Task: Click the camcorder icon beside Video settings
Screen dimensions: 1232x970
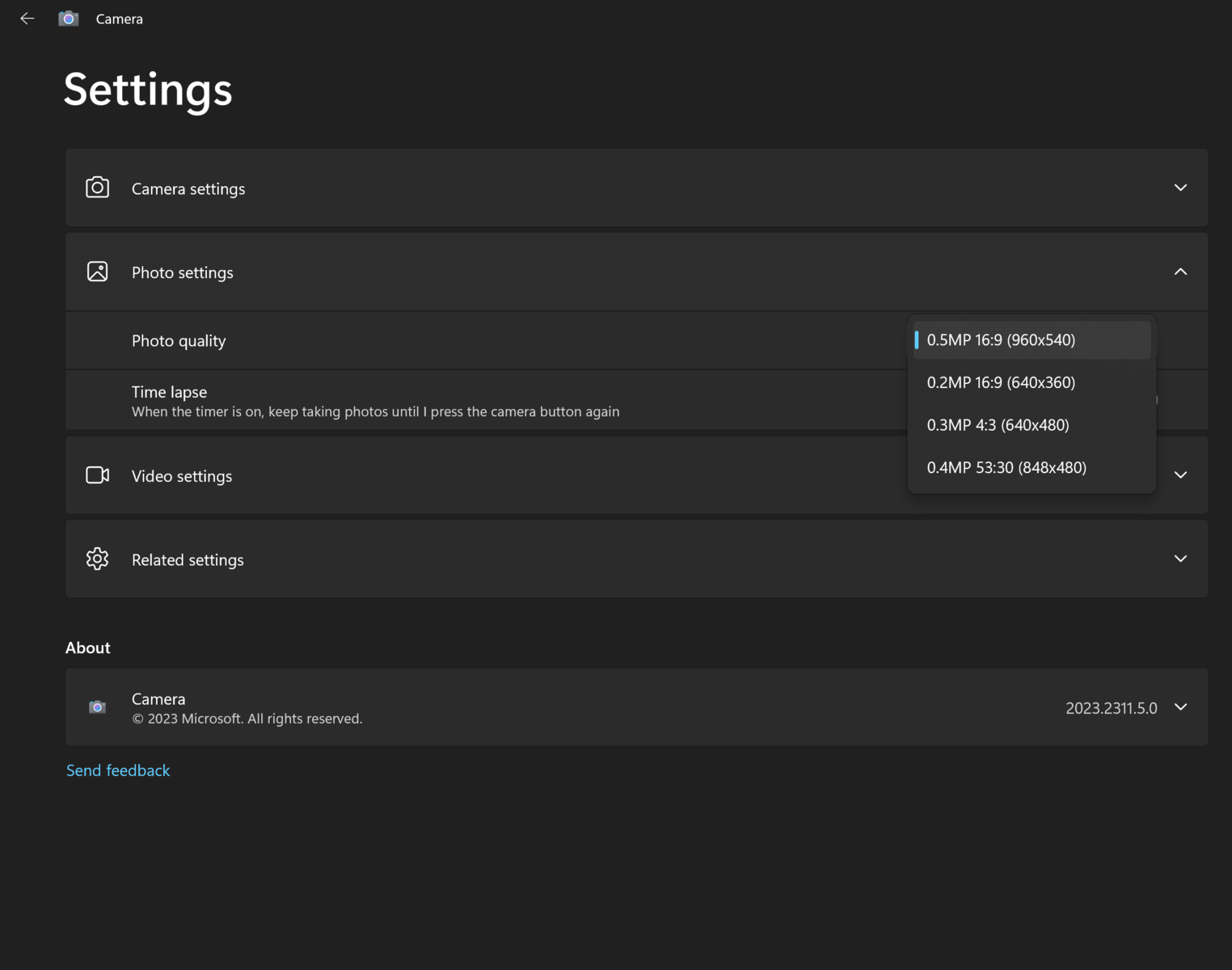Action: pyautogui.click(x=97, y=475)
